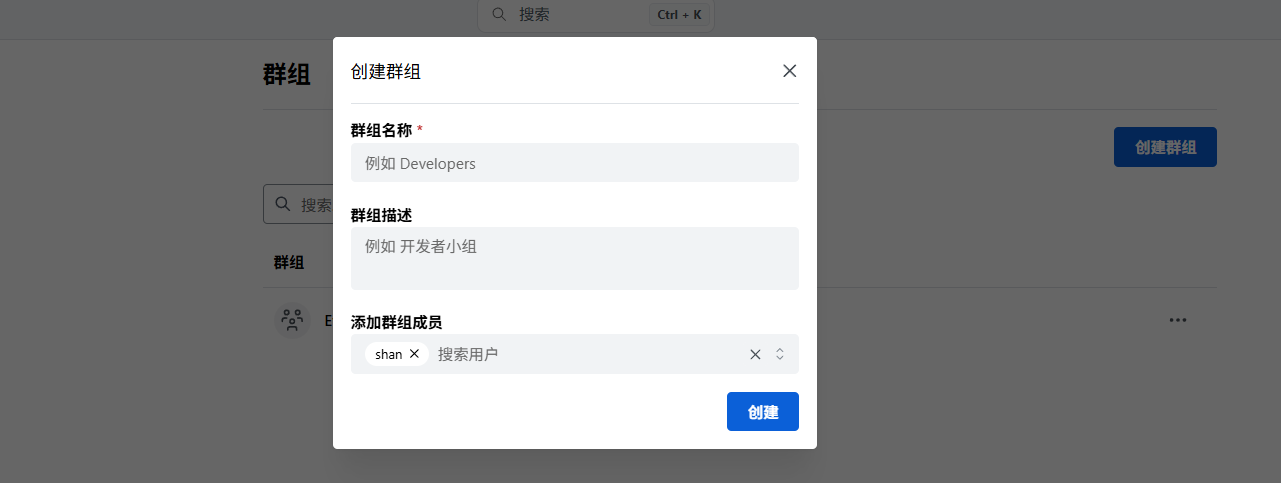The image size is (1281, 483).
Task: Click the 群组描述 label
Action: pyautogui.click(x=381, y=215)
